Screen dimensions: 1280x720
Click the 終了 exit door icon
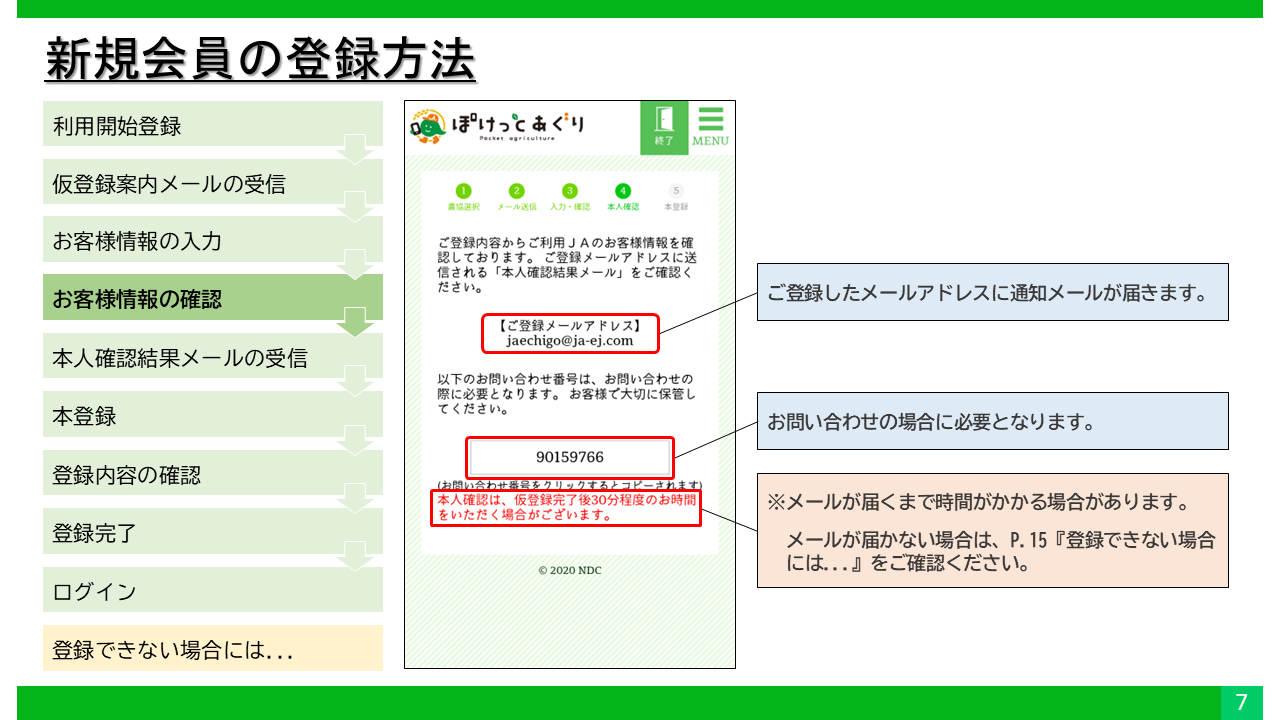pos(664,127)
